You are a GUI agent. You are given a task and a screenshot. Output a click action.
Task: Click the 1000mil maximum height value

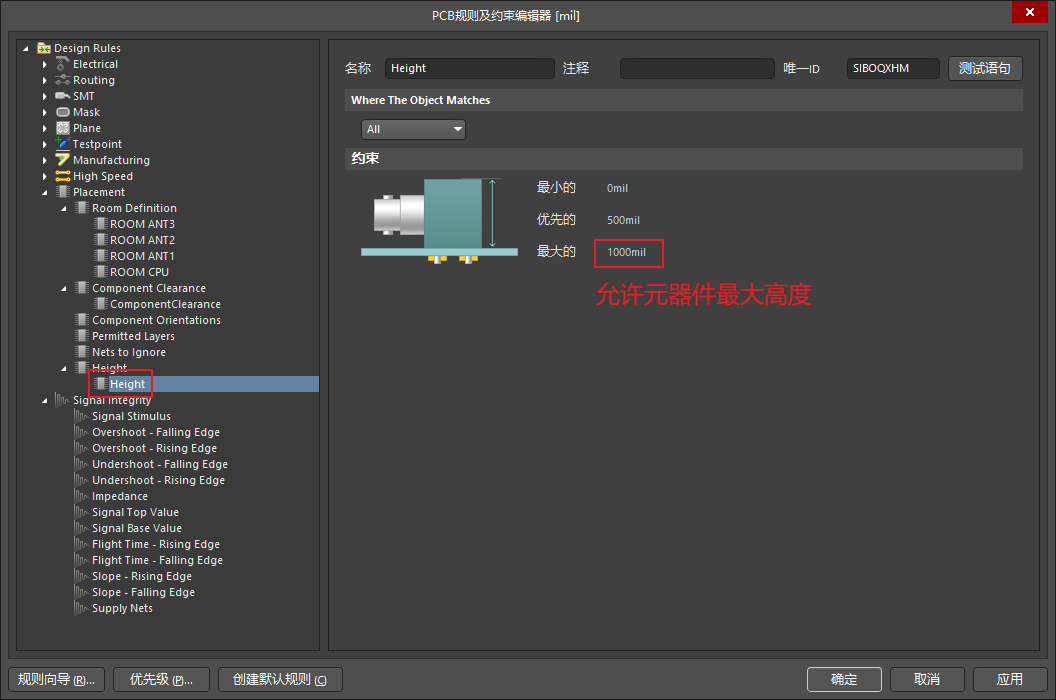(x=626, y=253)
